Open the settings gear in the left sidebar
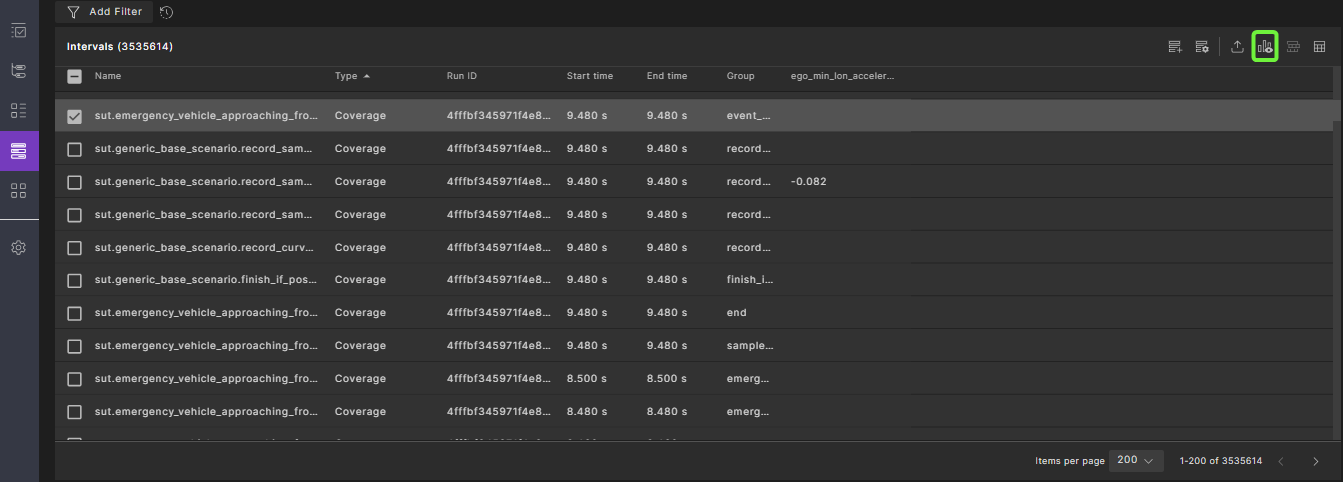This screenshot has width=1343, height=482. (18, 247)
